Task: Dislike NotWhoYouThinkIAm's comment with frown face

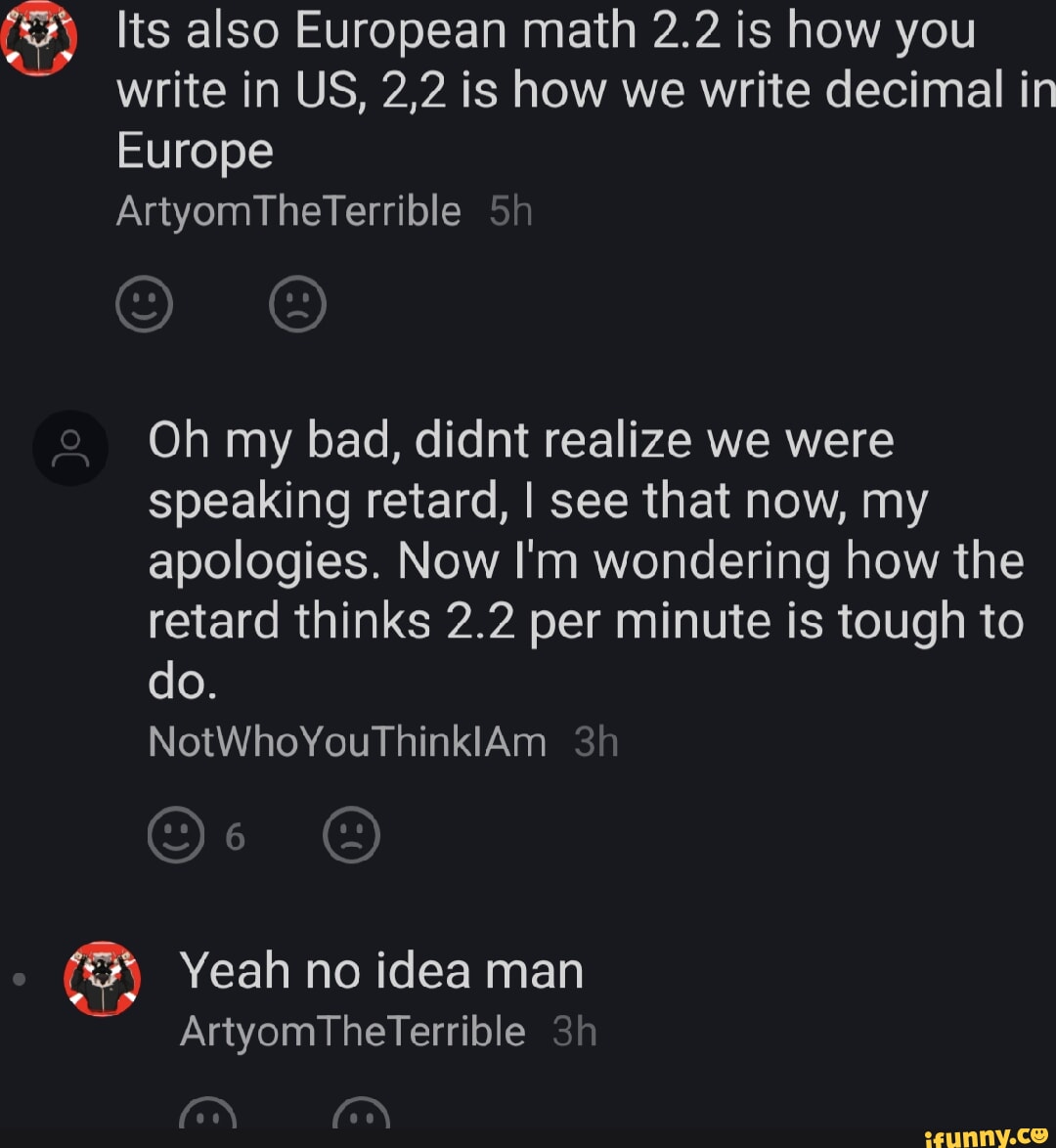Action: pyautogui.click(x=351, y=834)
